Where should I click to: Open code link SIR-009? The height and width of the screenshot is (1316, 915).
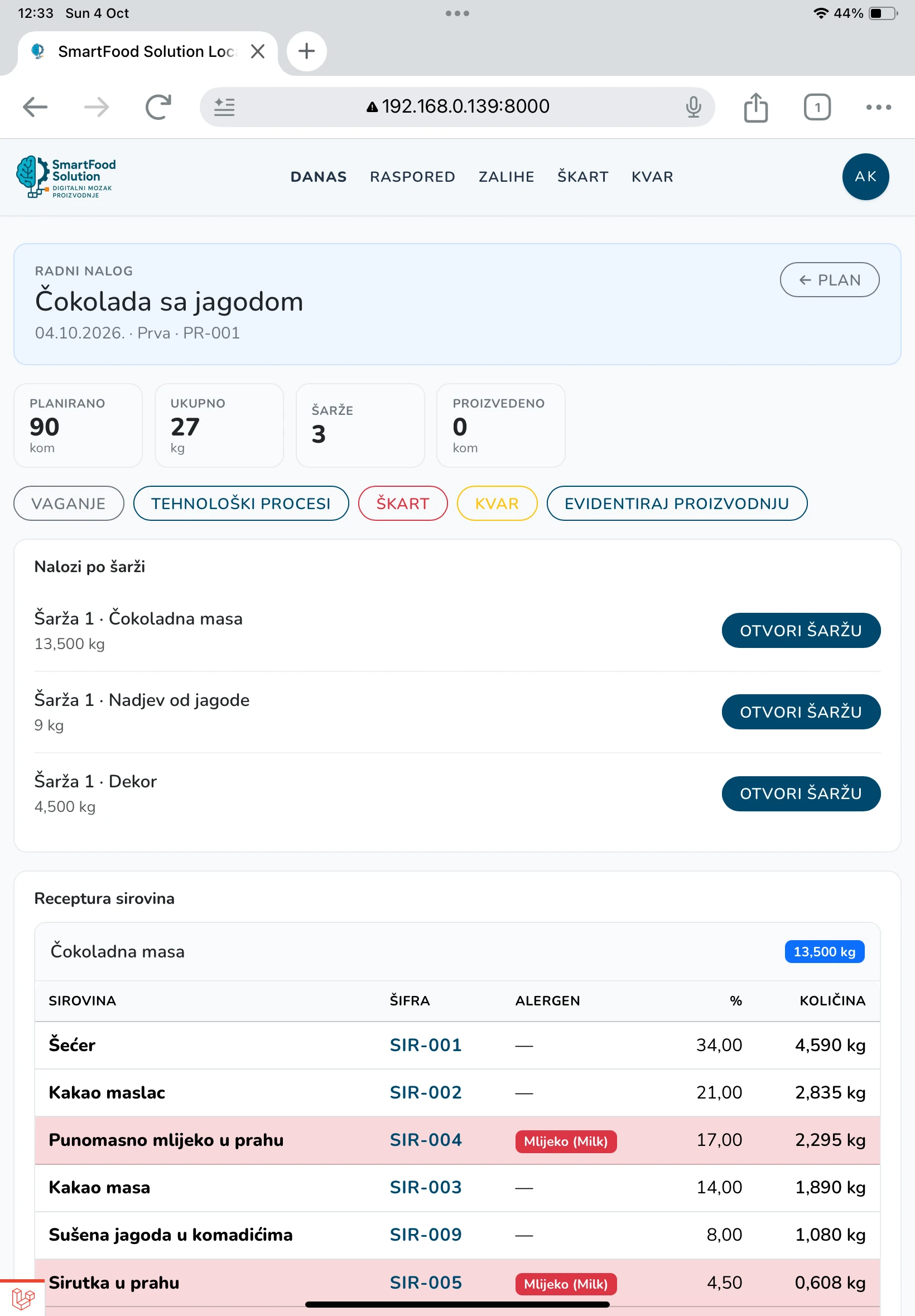[426, 1235]
